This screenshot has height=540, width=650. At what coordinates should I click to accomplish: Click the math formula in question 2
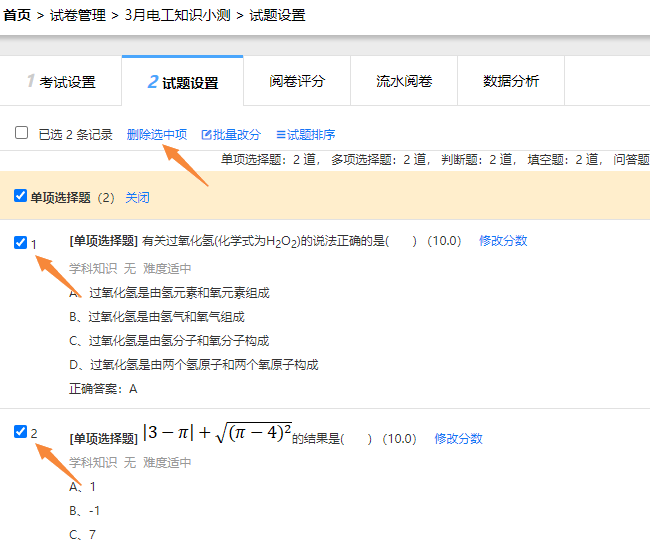[216, 433]
